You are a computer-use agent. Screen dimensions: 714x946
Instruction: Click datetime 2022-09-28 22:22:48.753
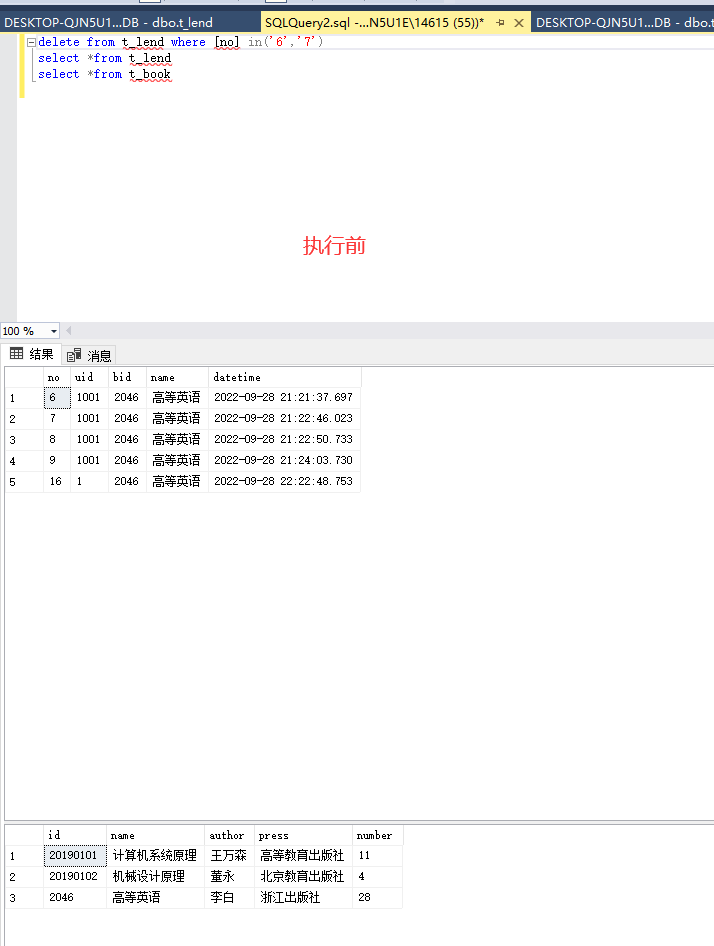(x=284, y=481)
